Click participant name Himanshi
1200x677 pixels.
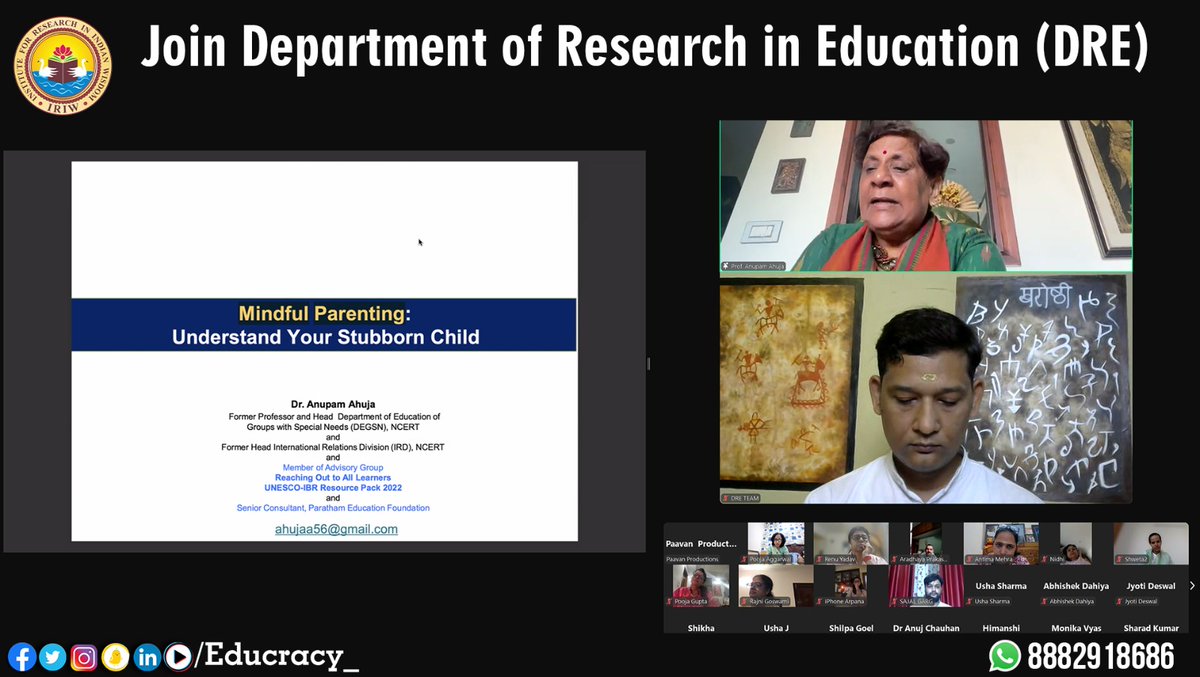pos(1001,628)
